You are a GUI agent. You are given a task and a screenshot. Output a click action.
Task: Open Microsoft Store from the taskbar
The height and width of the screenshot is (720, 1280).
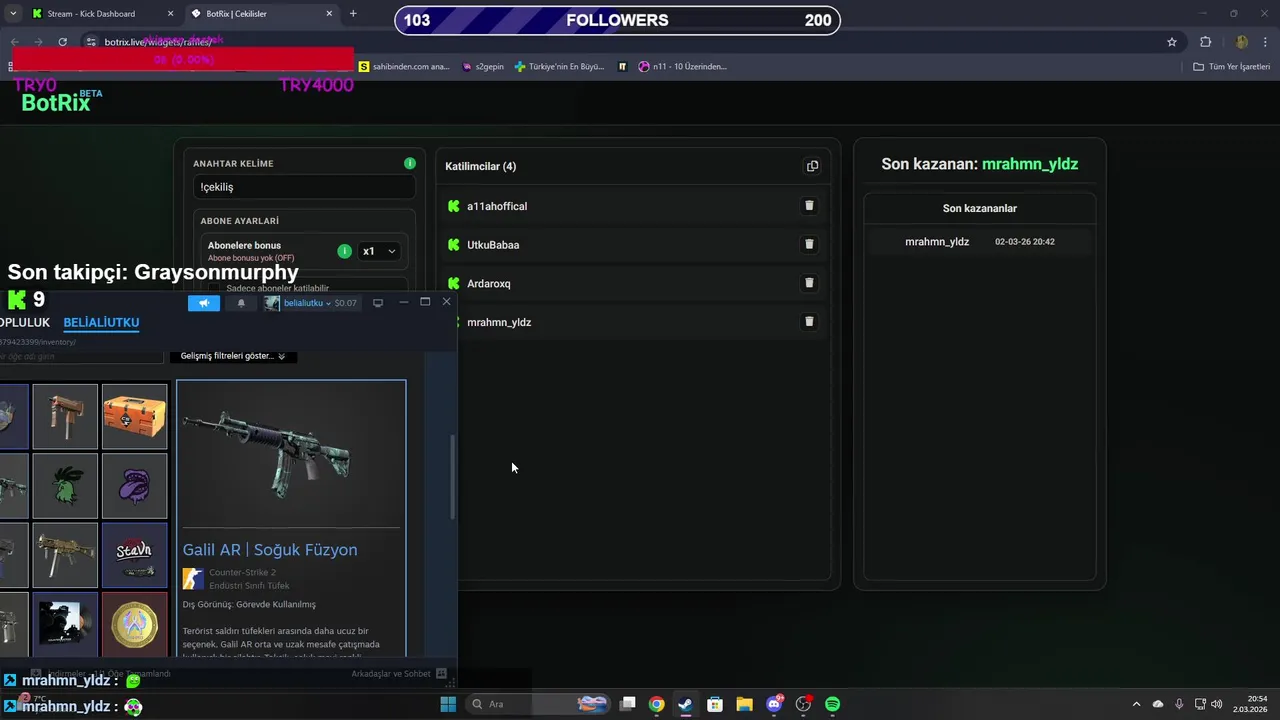715,704
